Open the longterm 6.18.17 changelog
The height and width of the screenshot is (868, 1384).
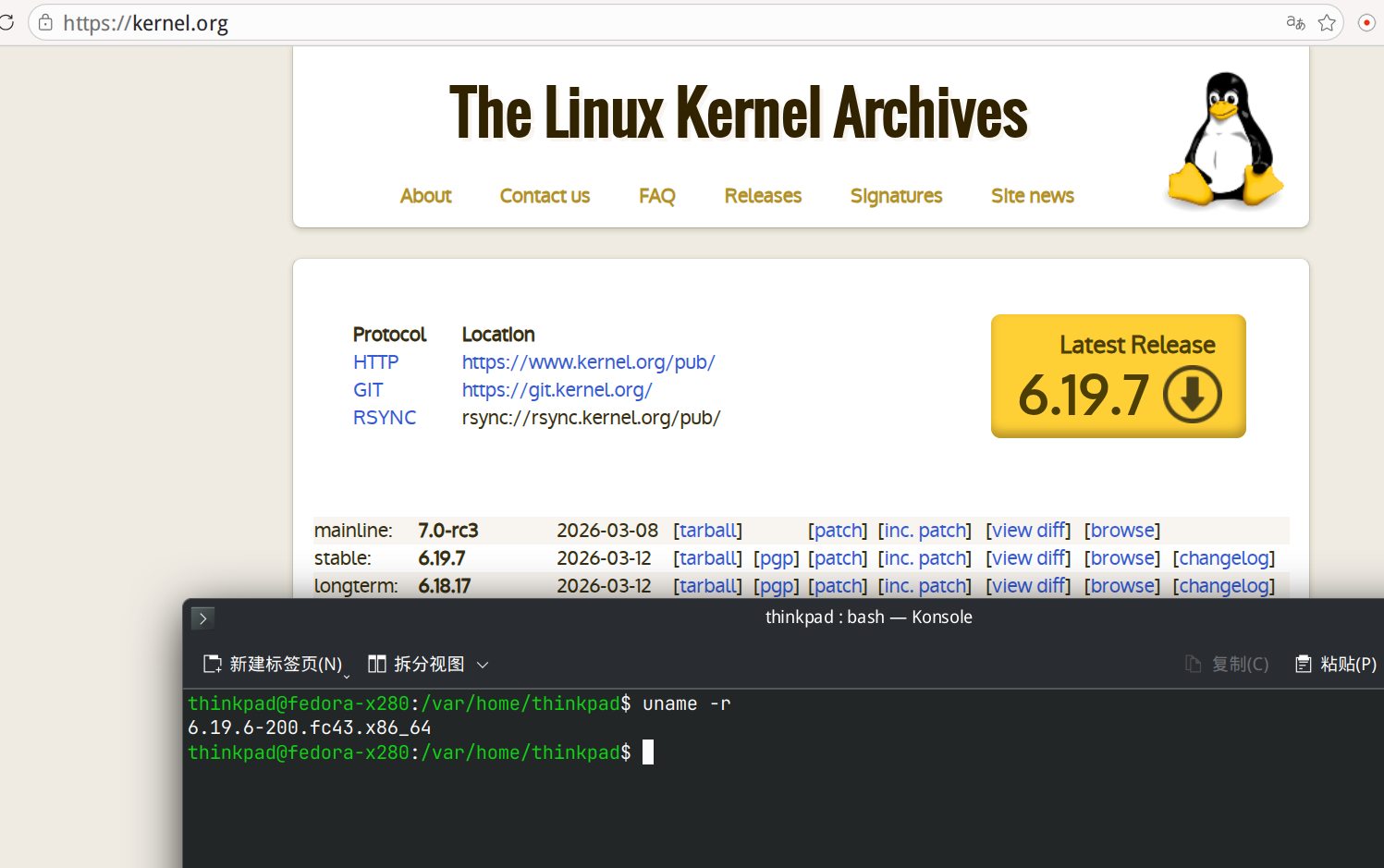click(x=1224, y=586)
